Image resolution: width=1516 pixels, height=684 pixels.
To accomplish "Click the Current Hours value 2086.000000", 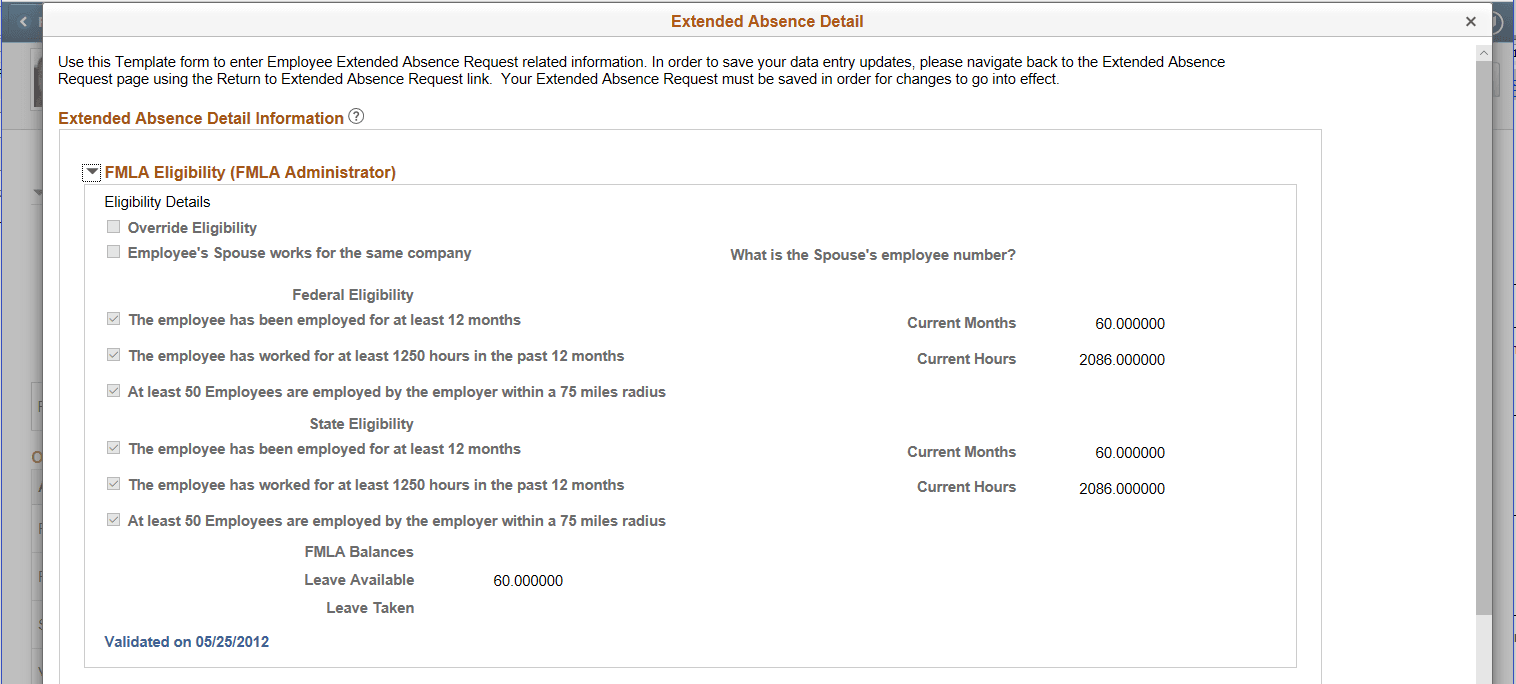I will pos(1122,358).
